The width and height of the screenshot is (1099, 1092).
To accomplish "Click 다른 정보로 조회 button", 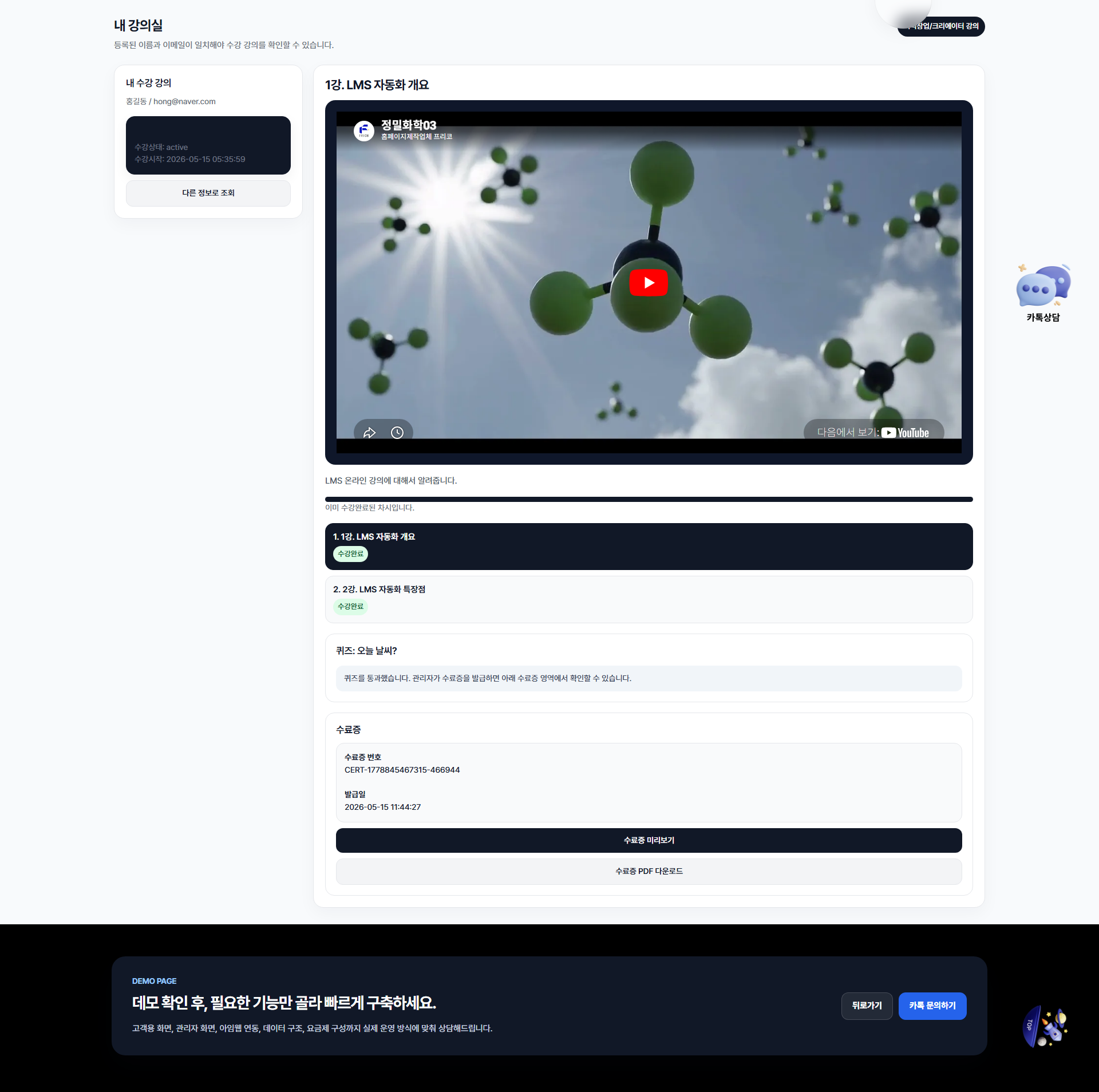I will (208, 193).
